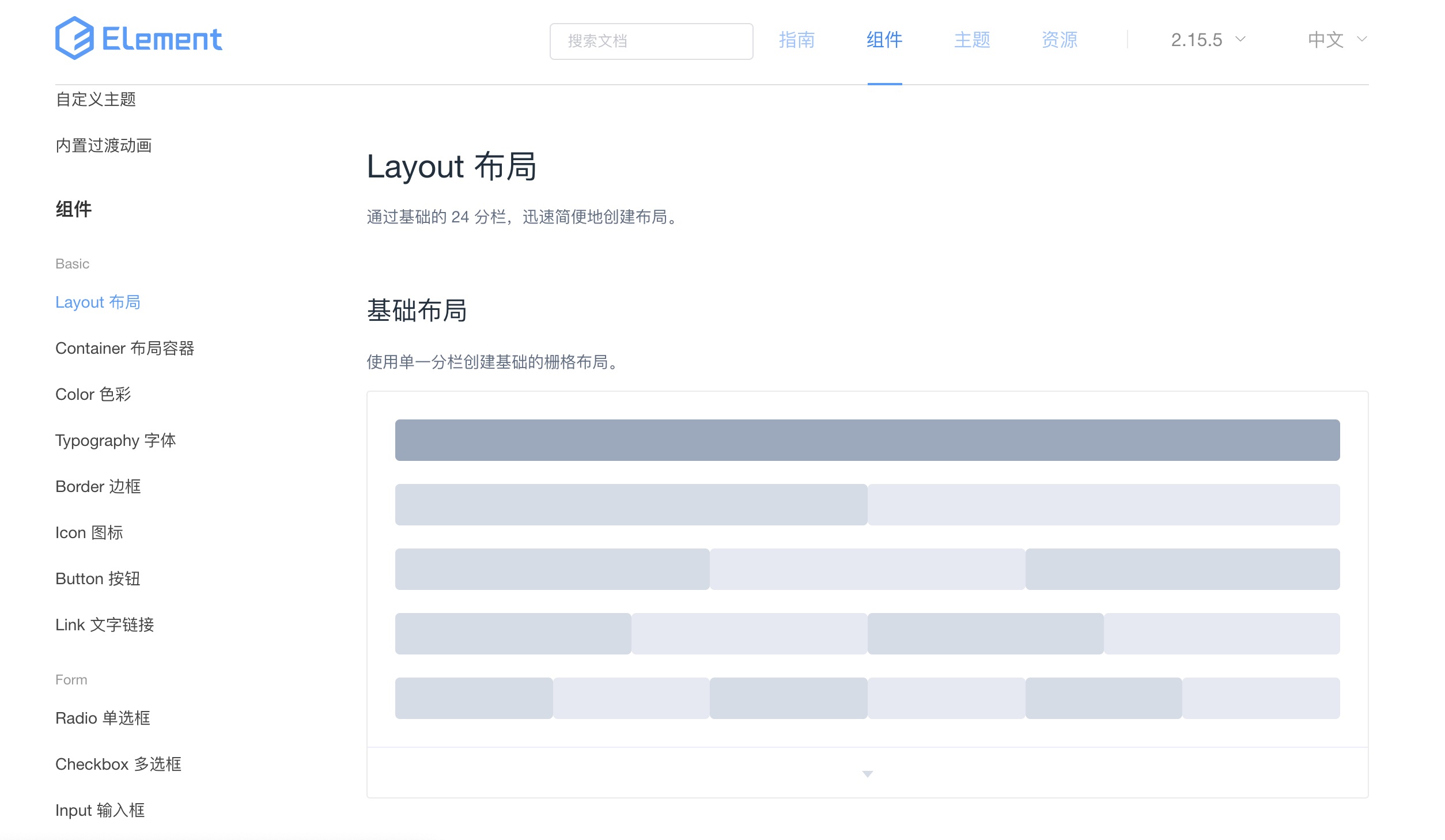Go to 自定义主题 in sidebar

point(96,99)
